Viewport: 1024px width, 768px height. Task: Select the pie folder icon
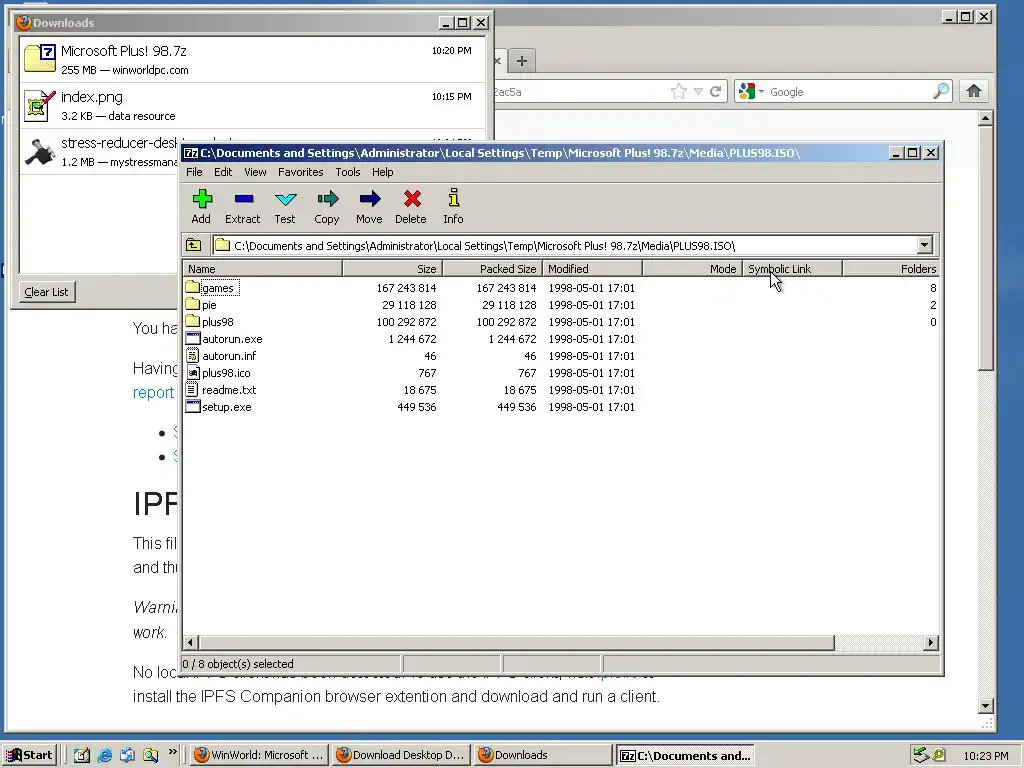192,304
